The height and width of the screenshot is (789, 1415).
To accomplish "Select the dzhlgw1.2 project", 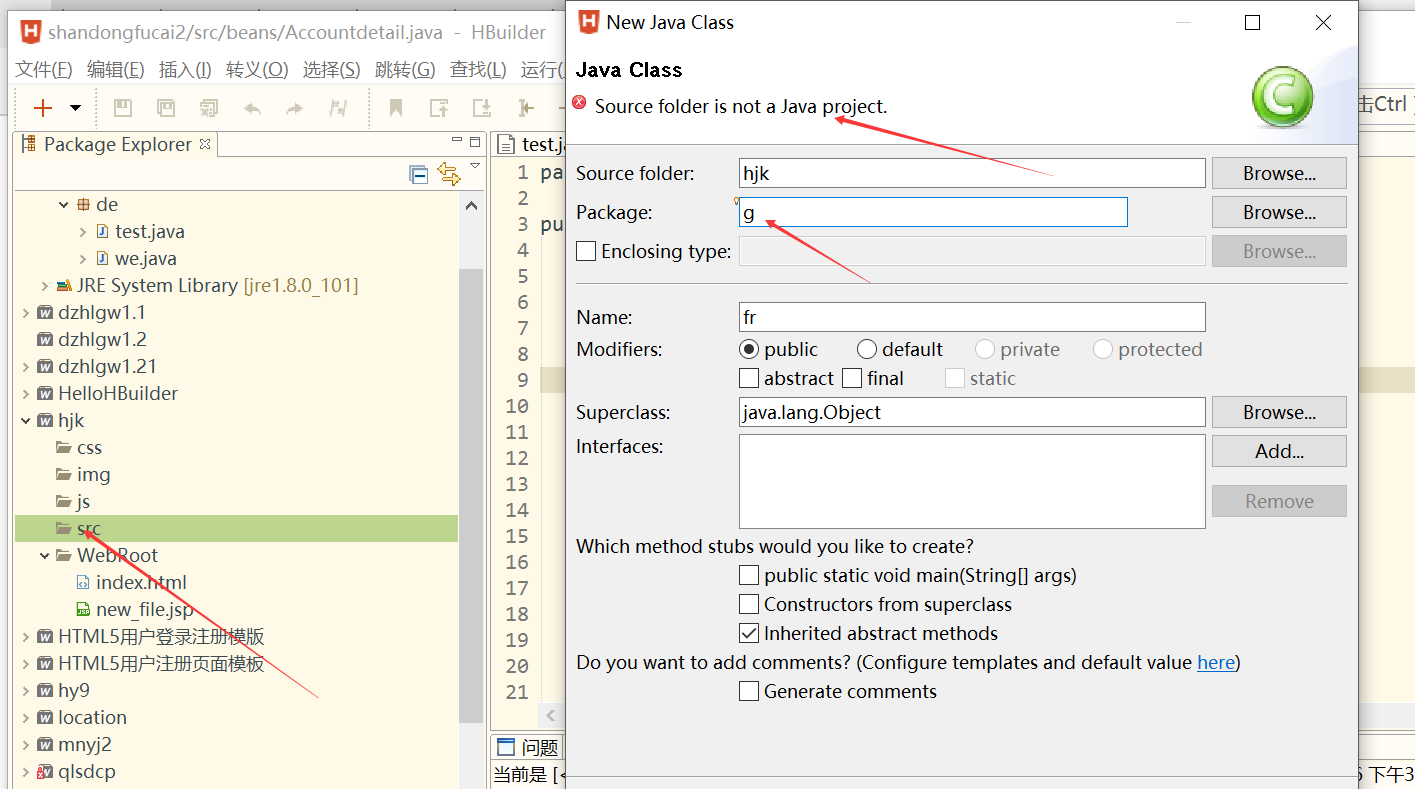I will (102, 339).
